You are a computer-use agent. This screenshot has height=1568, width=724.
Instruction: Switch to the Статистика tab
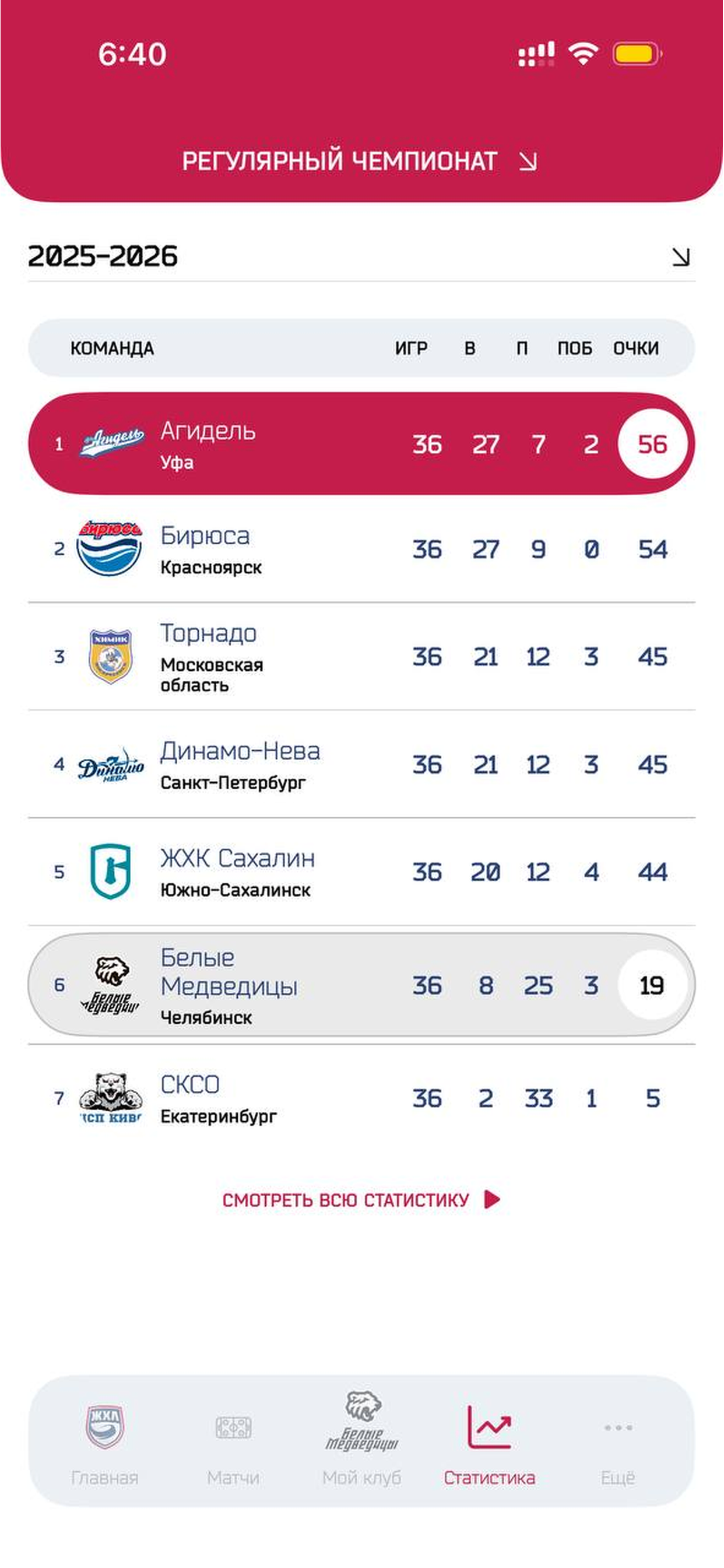tap(489, 1443)
